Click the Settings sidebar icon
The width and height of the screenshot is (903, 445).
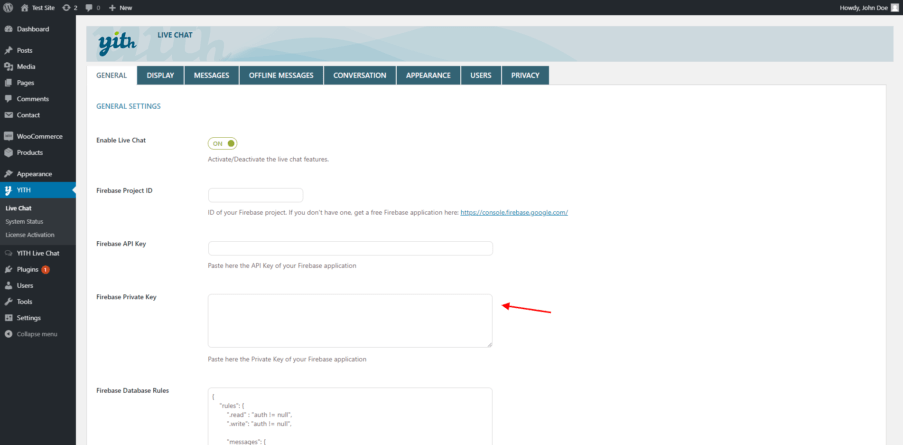coord(8,318)
